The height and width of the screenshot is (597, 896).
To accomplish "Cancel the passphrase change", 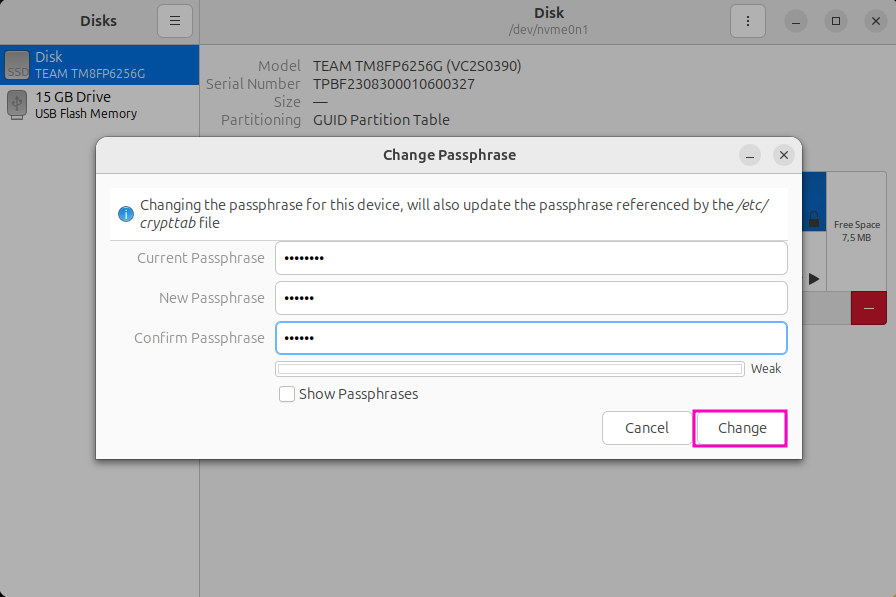I will (x=646, y=428).
